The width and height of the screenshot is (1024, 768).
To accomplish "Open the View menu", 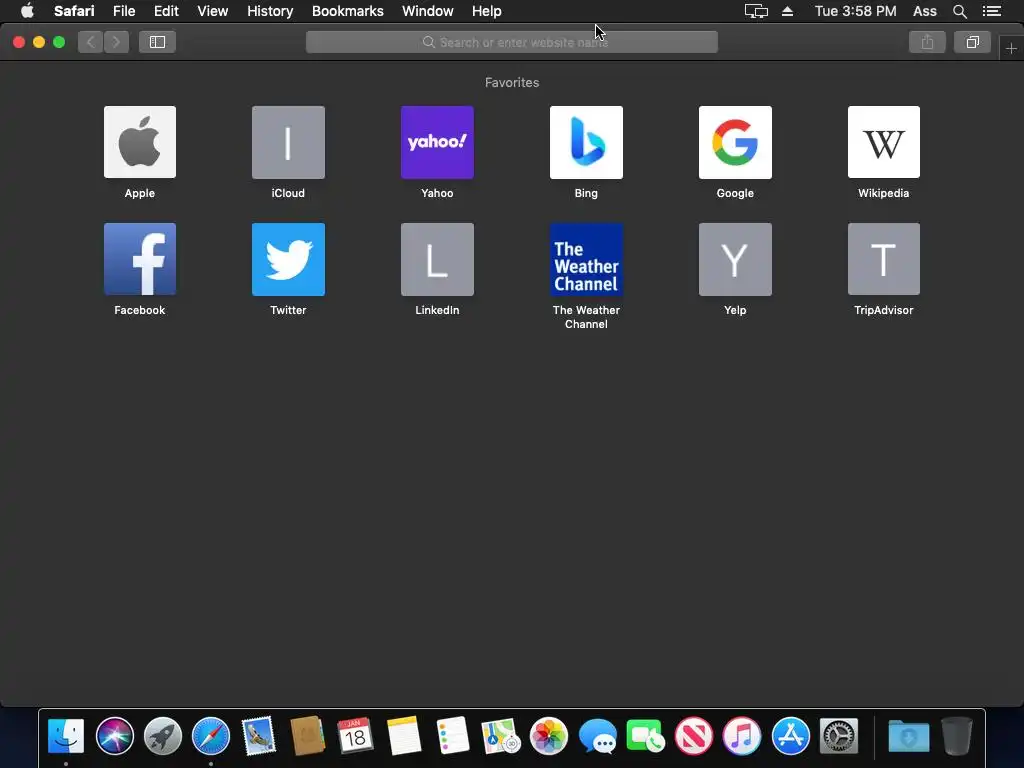I will pos(212,11).
